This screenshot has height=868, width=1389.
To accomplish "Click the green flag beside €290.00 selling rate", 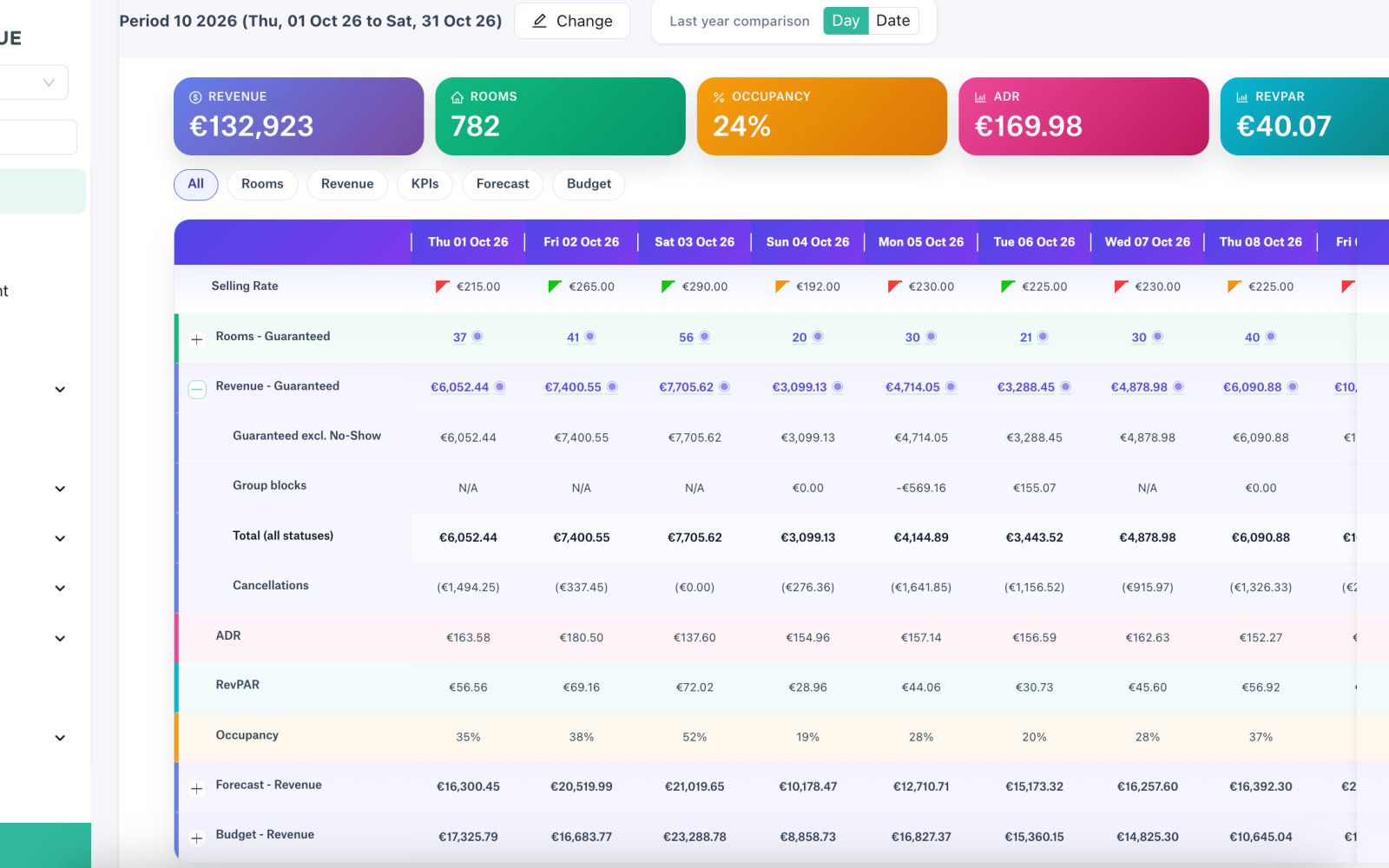I will click(668, 286).
